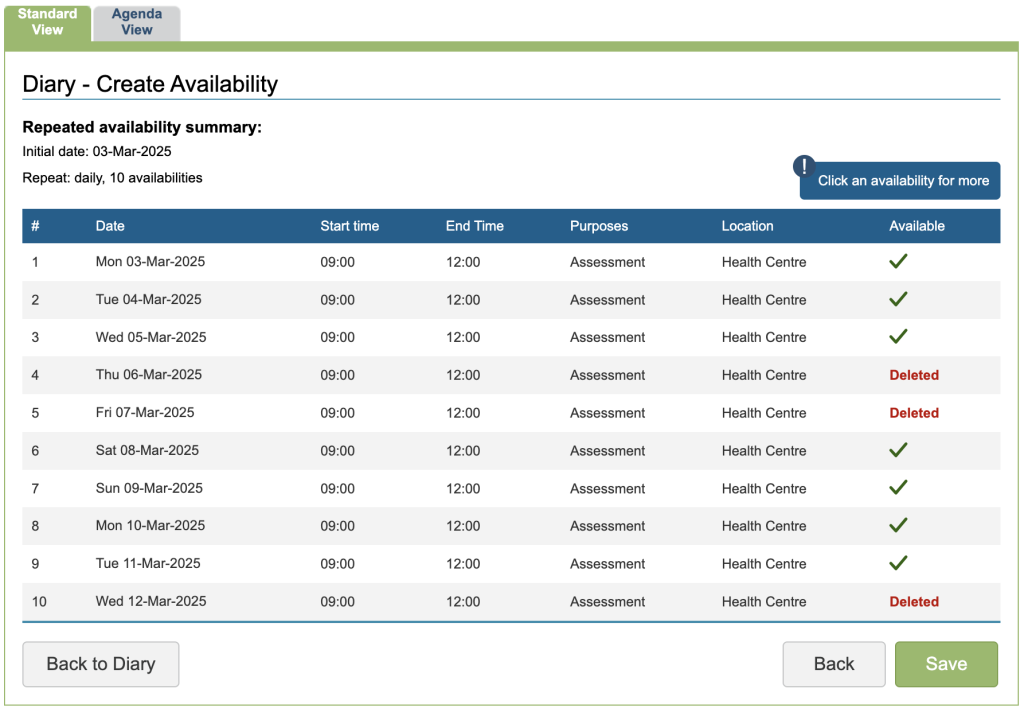
Task: Click the available checkmark for Tue 04-Mar-2025
Action: point(898,299)
